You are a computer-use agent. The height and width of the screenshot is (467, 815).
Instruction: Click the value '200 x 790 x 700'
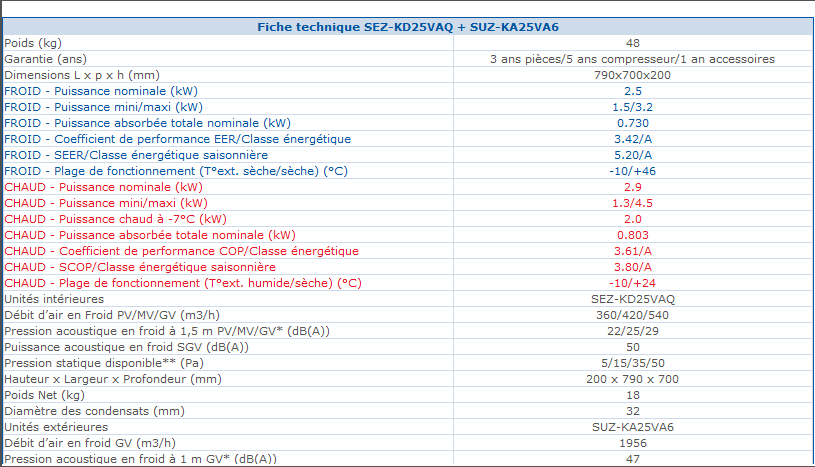pyautogui.click(x=633, y=379)
